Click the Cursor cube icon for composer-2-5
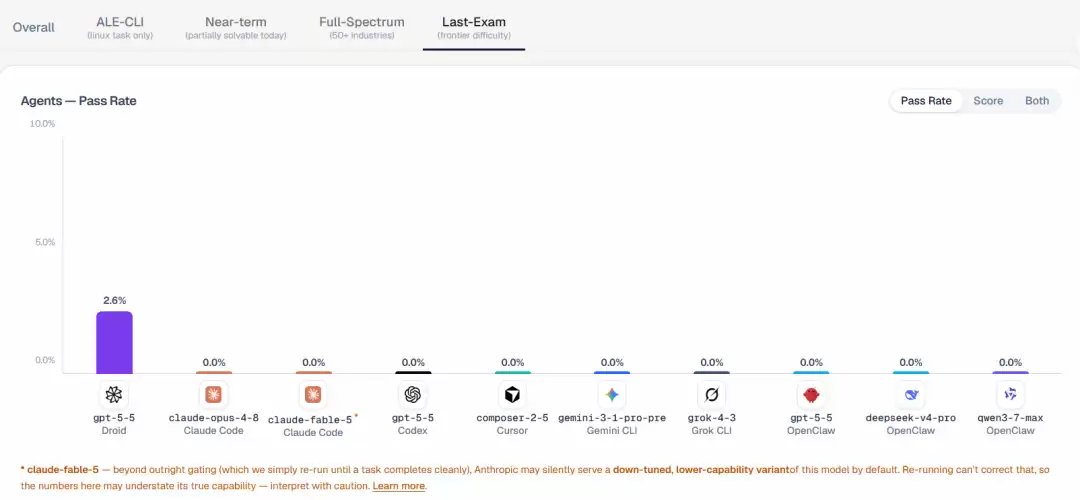The image size is (1080, 500). (512, 395)
